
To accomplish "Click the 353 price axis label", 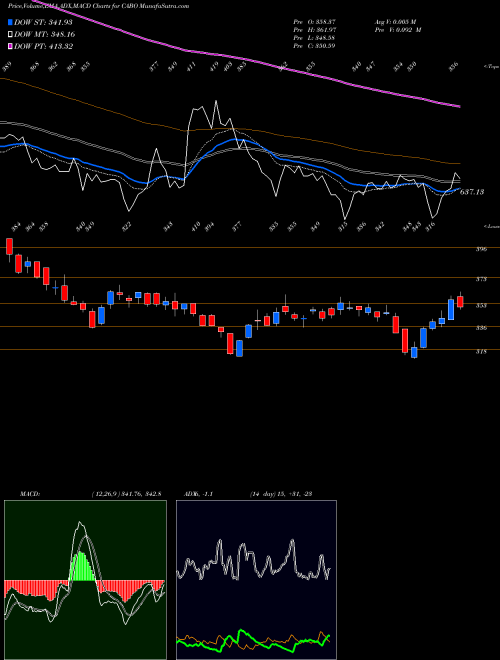I will [481, 306].
